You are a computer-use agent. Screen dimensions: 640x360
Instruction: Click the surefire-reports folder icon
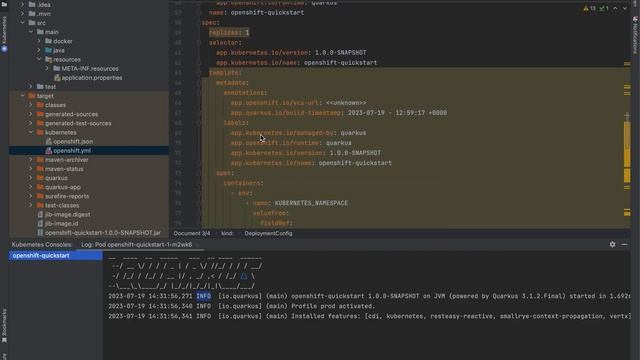click(x=40, y=196)
